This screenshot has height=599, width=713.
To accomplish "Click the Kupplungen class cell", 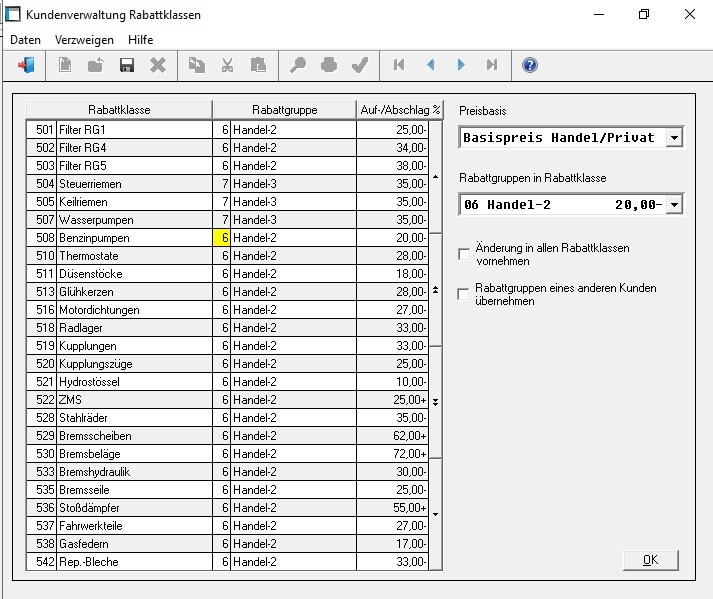I will tap(134, 346).
